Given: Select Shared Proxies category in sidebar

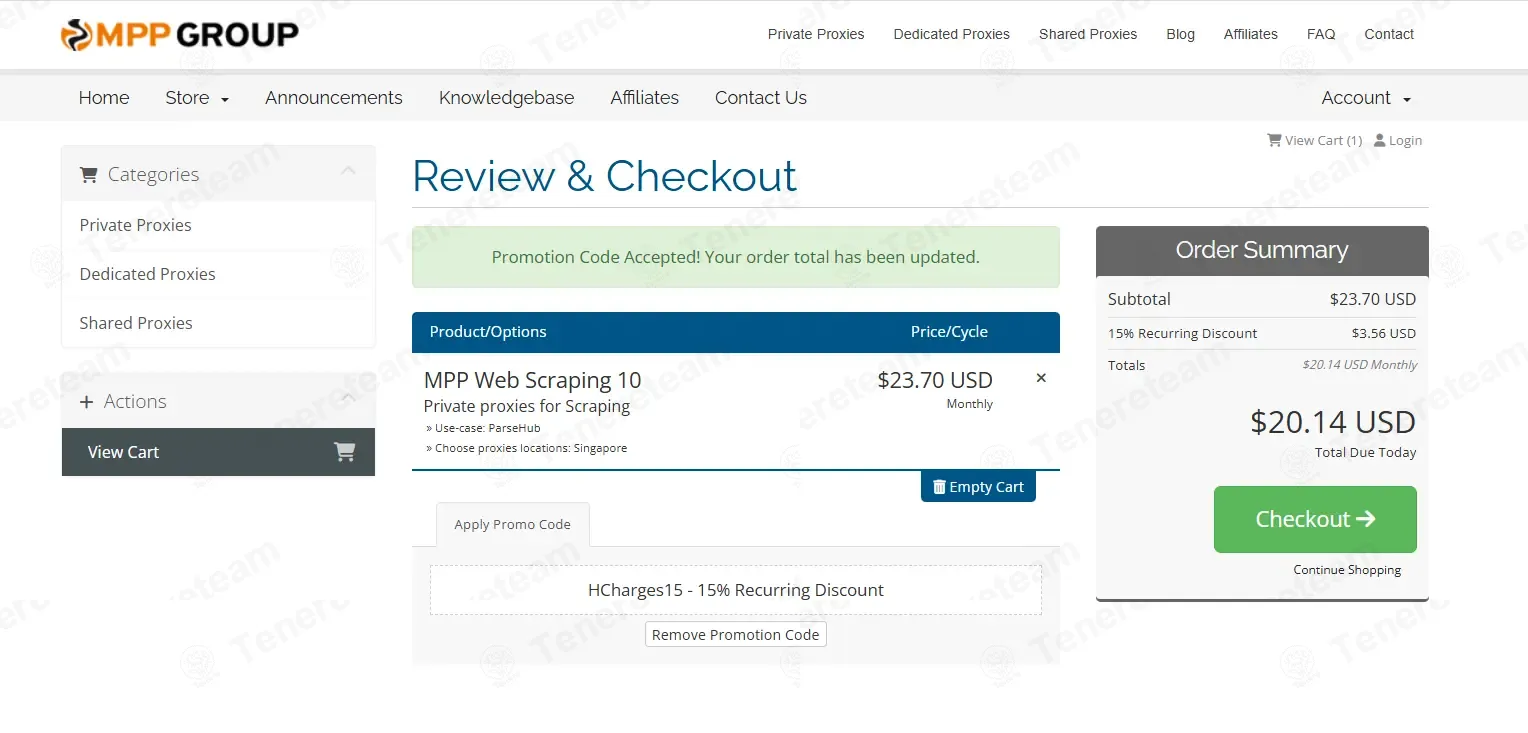Looking at the screenshot, I should coord(218,323).
